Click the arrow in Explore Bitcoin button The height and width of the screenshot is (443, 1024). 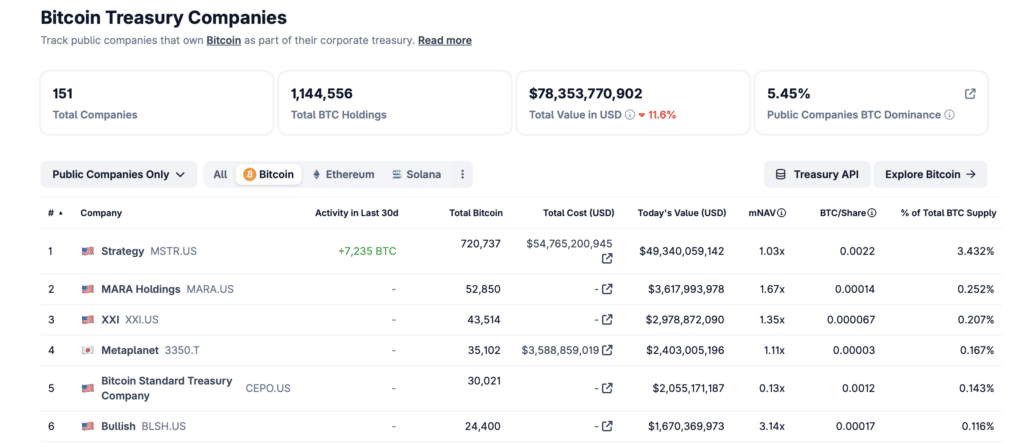[x=970, y=174]
